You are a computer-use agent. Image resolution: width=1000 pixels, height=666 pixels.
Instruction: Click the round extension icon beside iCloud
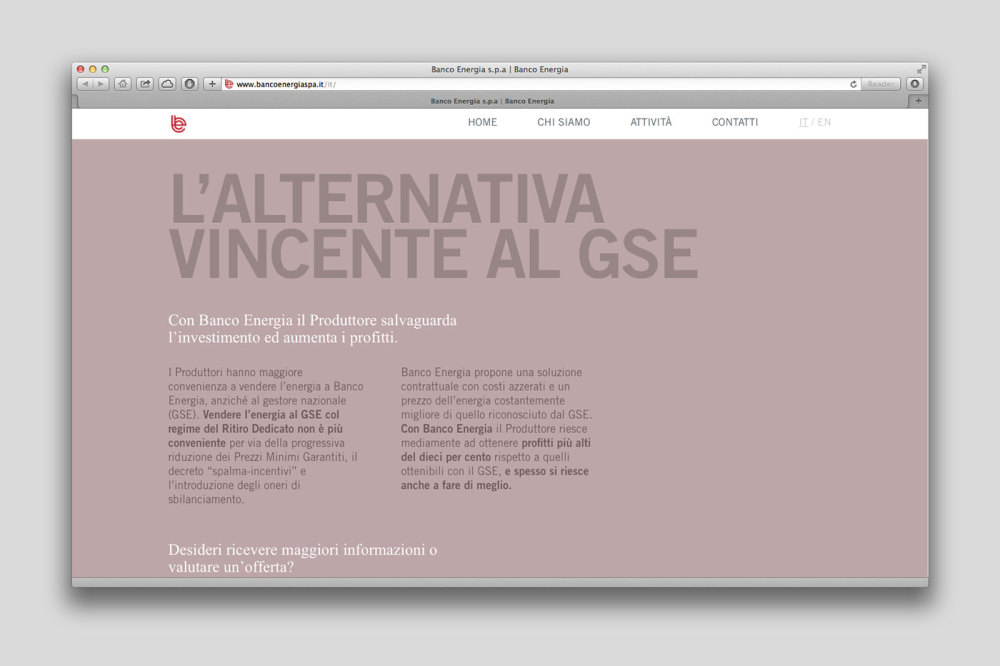189,84
